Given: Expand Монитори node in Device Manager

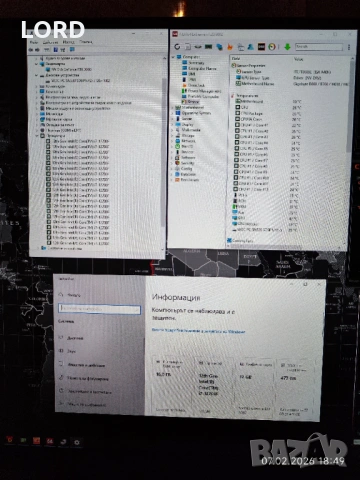Looking at the screenshot, I should pyautogui.click(x=37, y=114).
